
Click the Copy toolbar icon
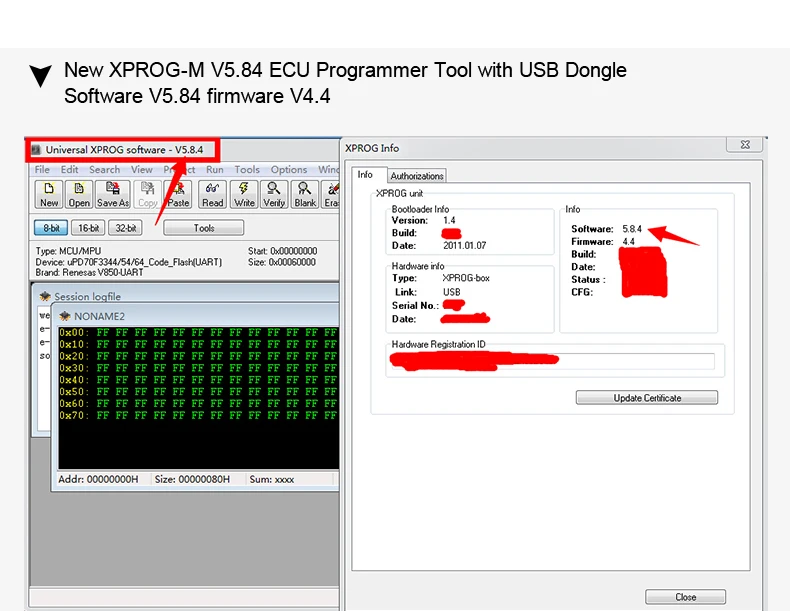(x=148, y=194)
